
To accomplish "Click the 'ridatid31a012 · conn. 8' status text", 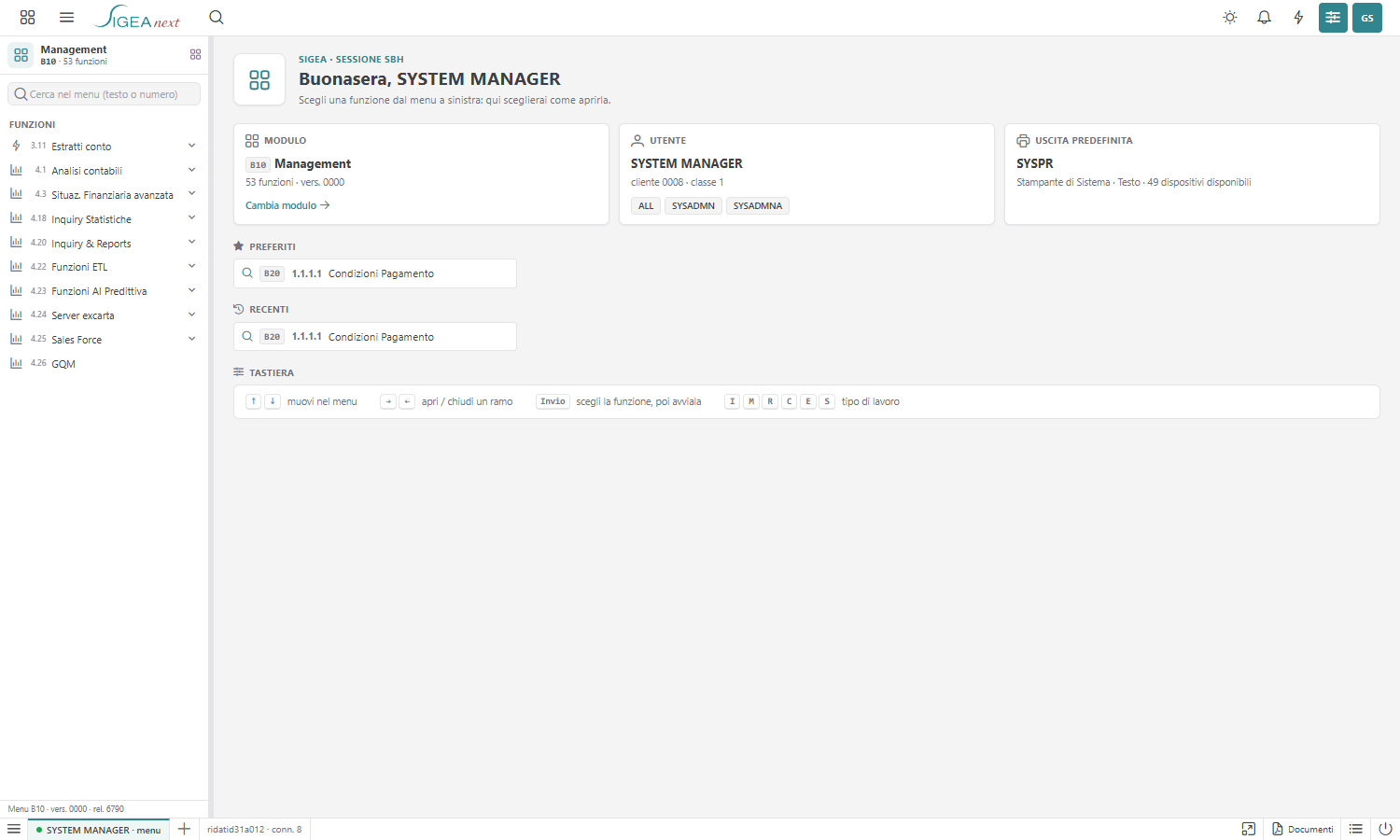I will pos(255,830).
